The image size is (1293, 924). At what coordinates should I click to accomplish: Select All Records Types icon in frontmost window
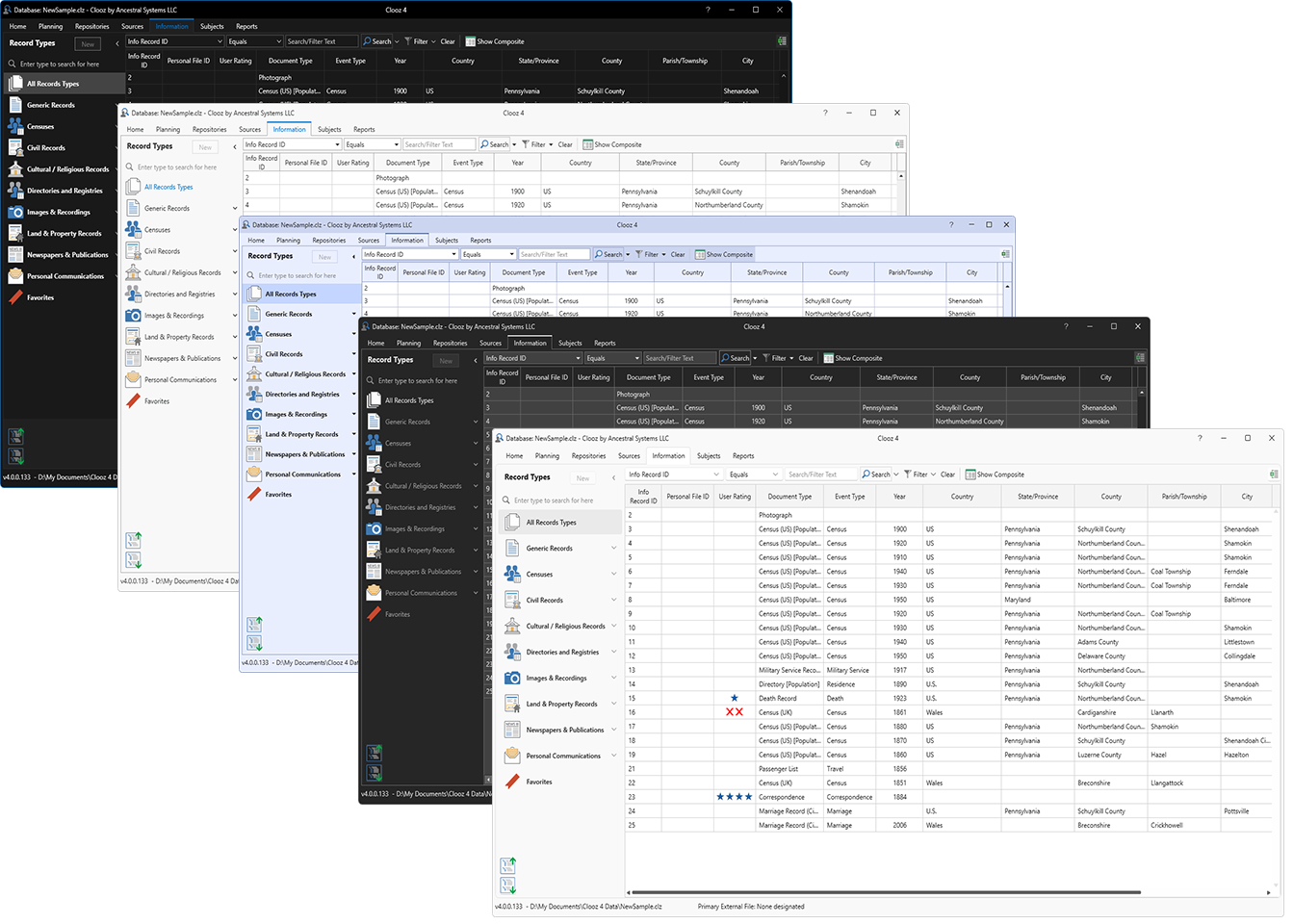tap(512, 522)
